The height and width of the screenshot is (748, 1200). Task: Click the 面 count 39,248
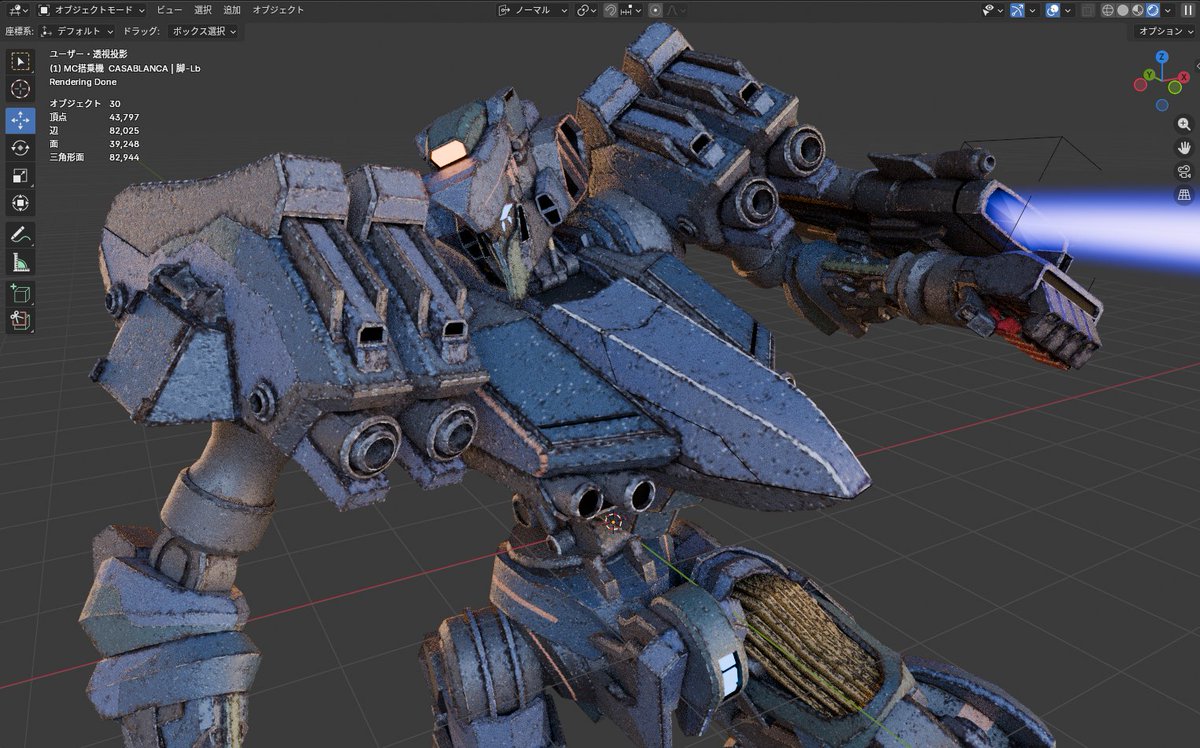tap(124, 144)
